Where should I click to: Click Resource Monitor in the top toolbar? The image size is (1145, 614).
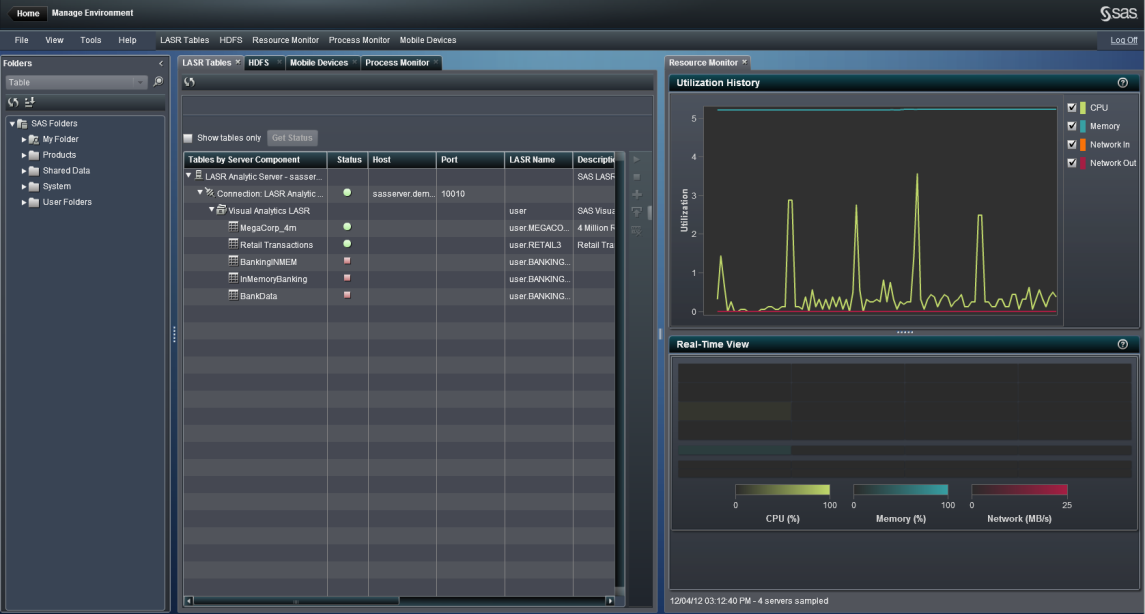point(286,40)
